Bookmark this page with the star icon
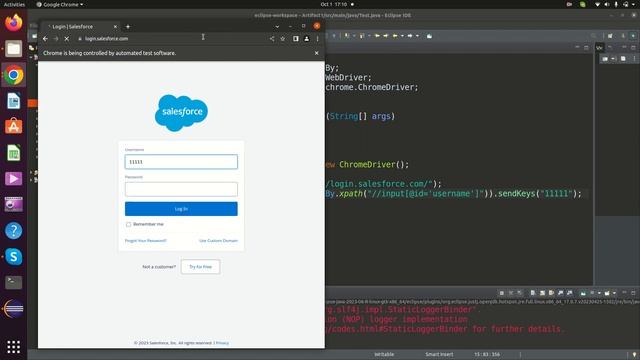640x360 pixels. pos(282,38)
